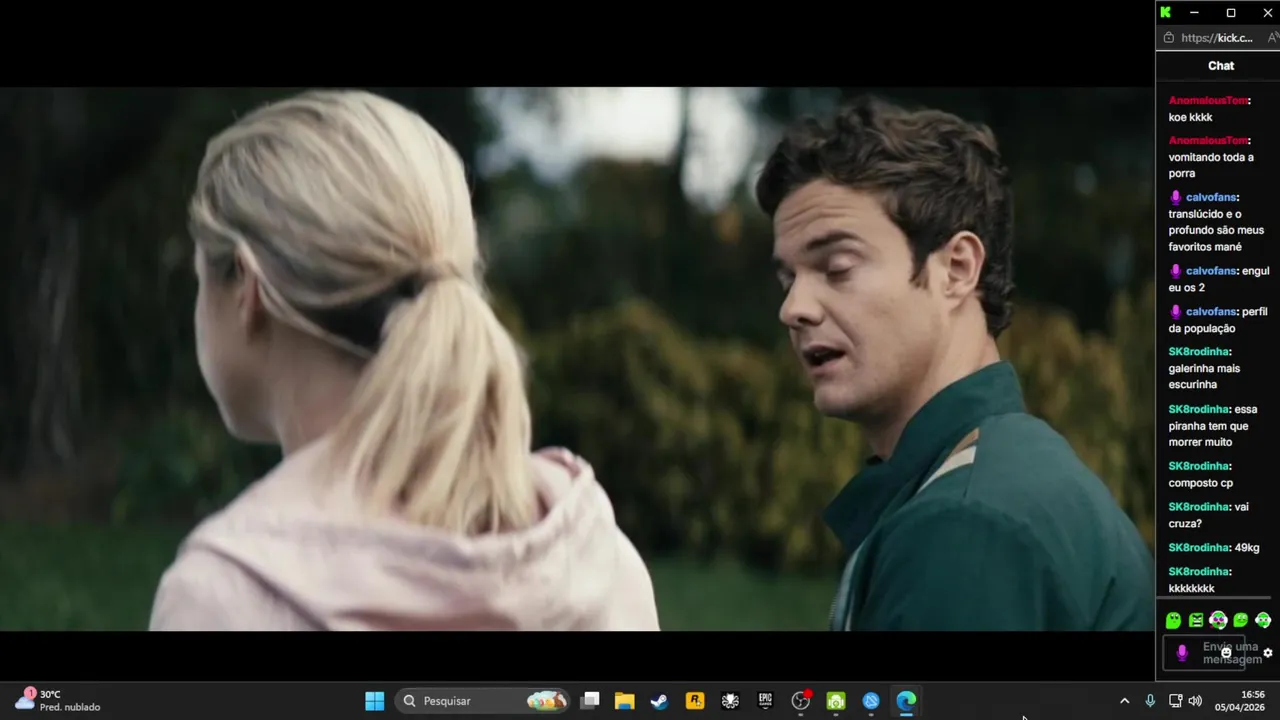Image resolution: width=1280 pixels, height=720 pixels.
Task: Click the message text 'koe kkkk'
Action: [1190, 117]
